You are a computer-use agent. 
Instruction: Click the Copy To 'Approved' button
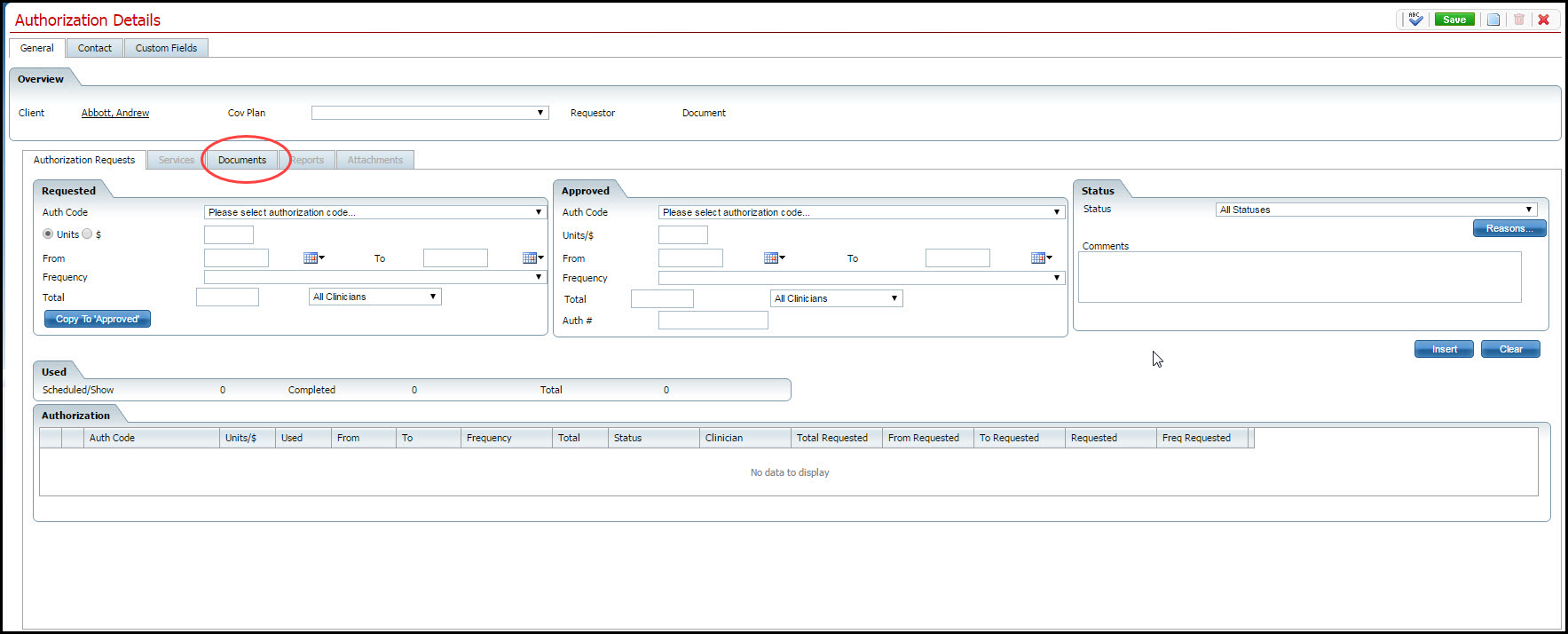98,319
